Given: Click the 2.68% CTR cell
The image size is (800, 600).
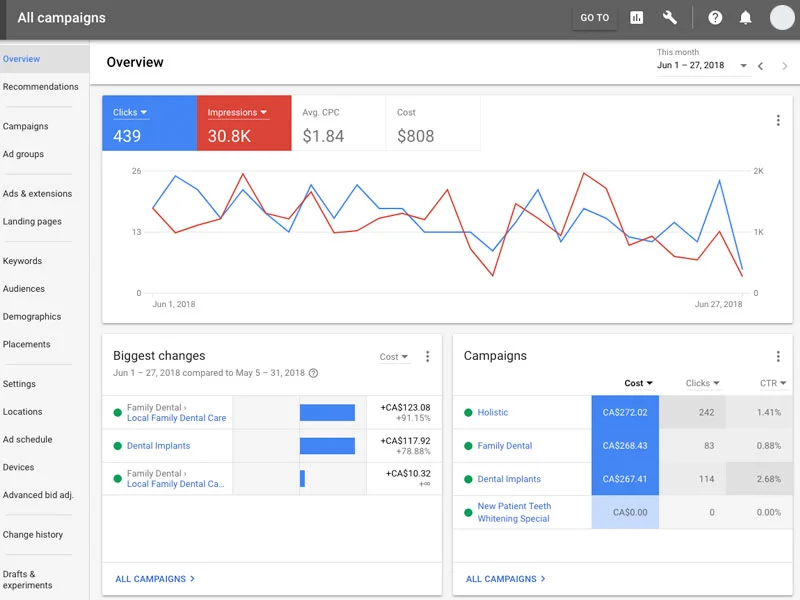Looking at the screenshot, I should pos(759,479).
